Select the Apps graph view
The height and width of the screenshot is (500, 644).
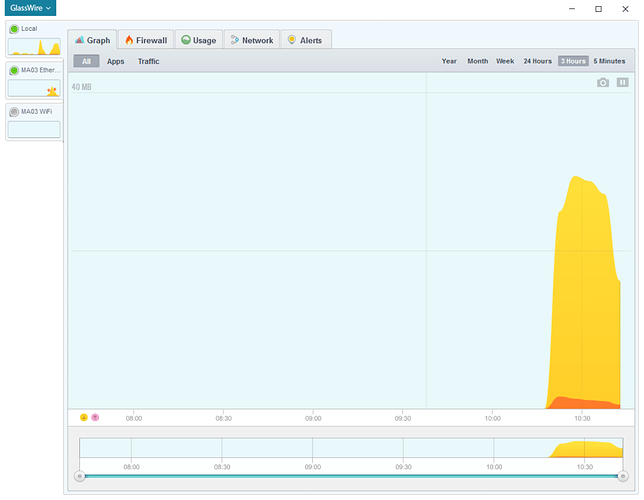coord(116,61)
